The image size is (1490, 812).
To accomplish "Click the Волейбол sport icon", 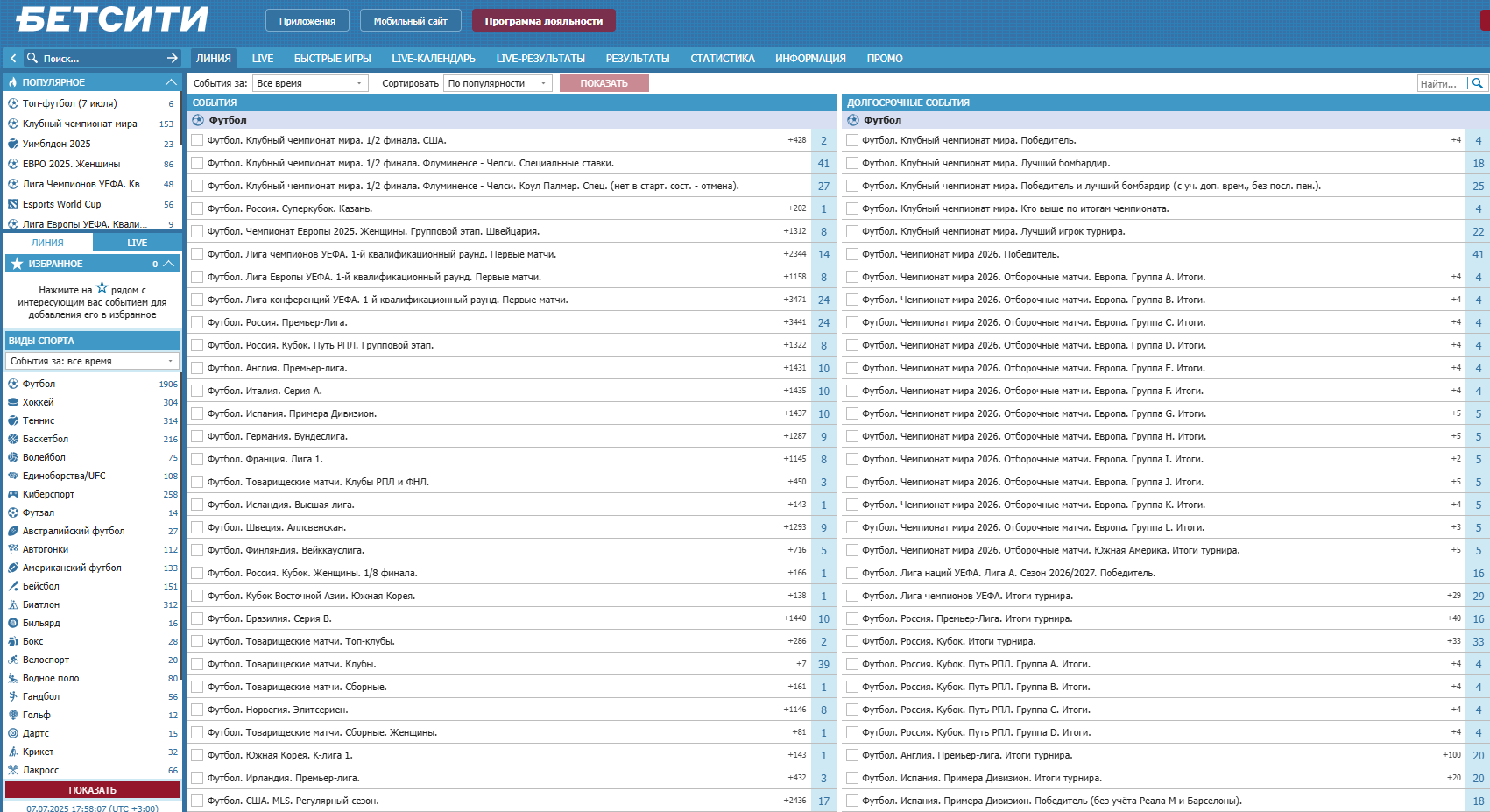I will [x=13, y=457].
